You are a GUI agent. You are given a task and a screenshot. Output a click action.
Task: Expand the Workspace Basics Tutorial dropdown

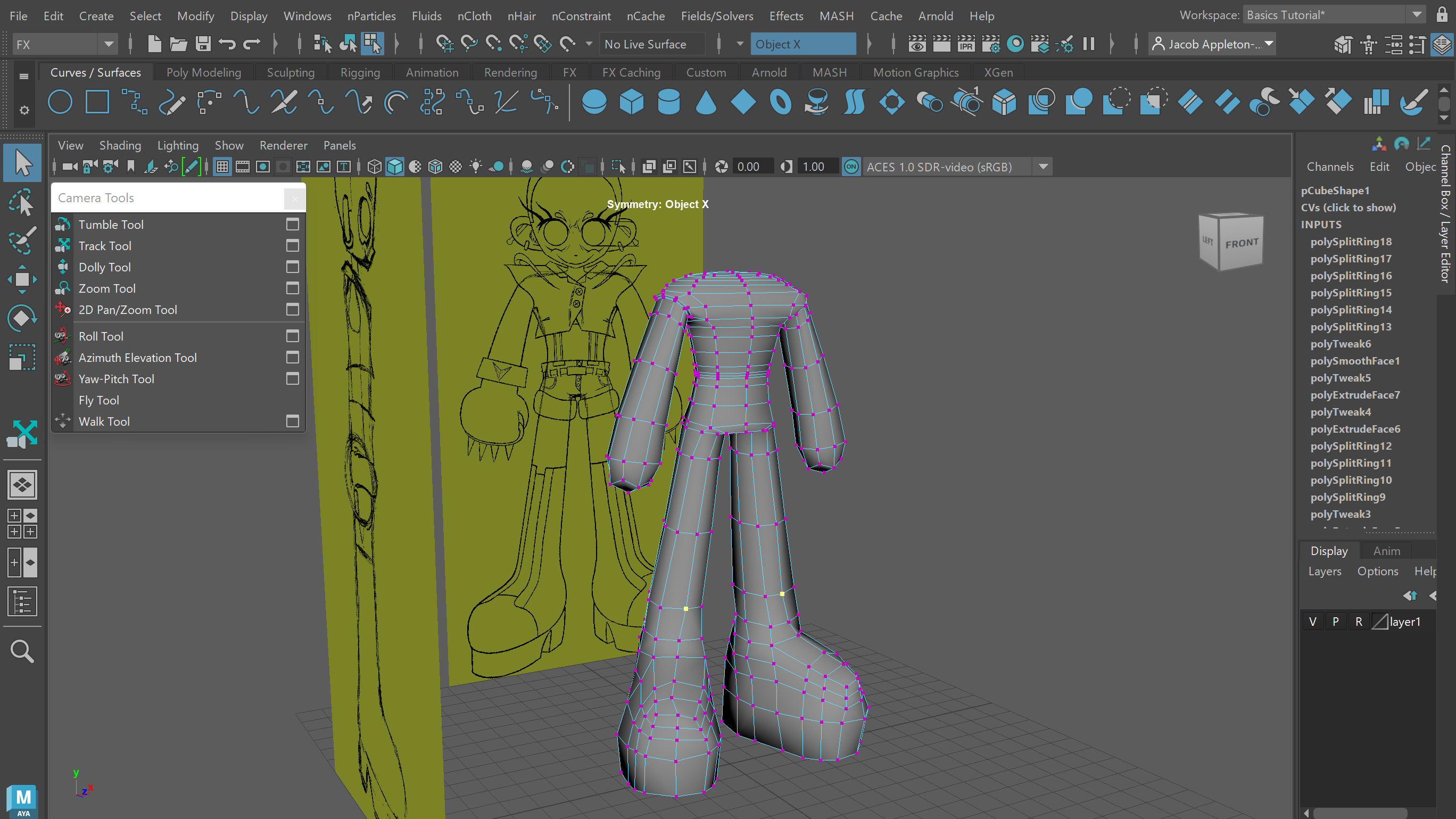click(1417, 15)
